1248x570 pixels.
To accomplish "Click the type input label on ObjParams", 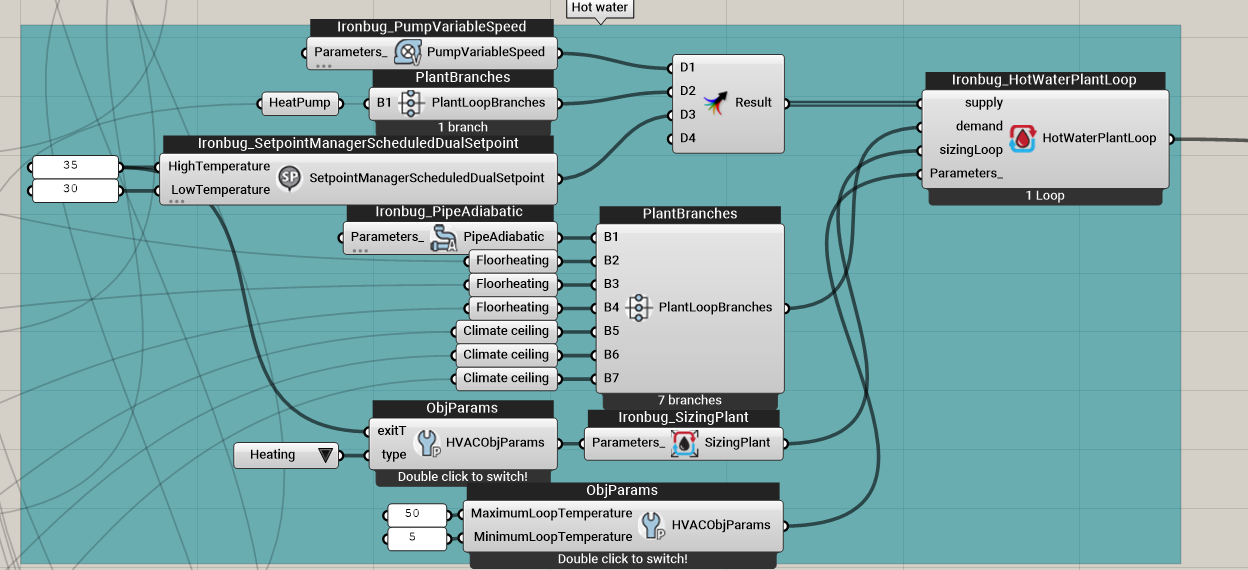I will coord(393,455).
